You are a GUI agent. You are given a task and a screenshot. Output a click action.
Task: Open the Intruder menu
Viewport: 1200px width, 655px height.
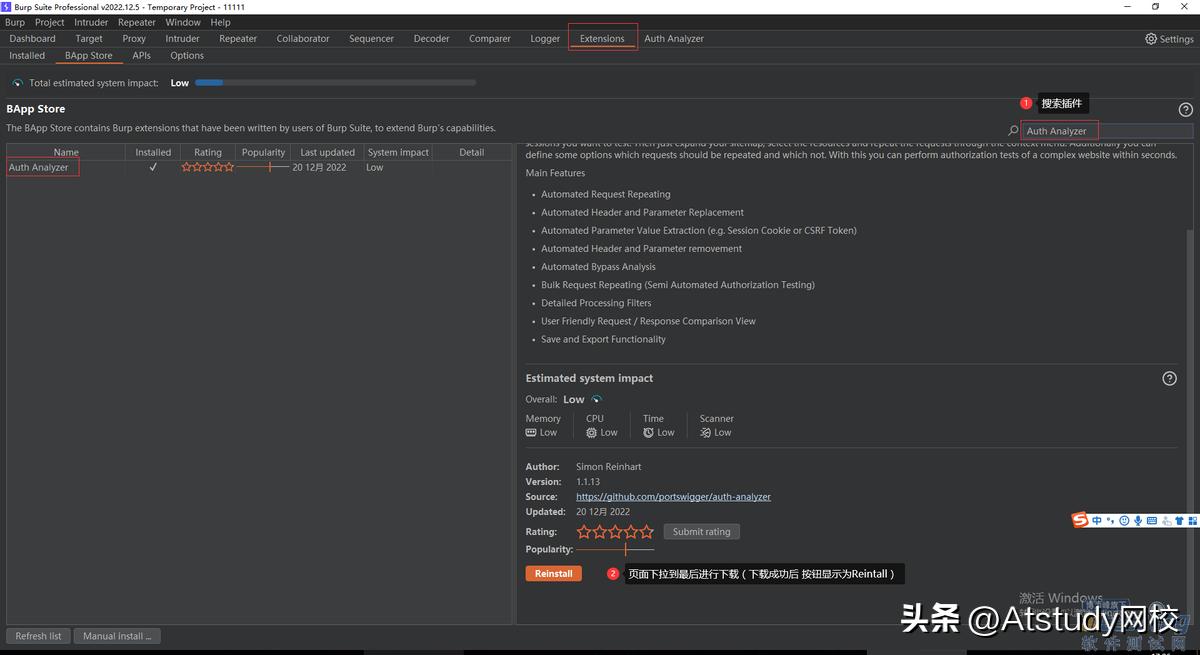point(90,22)
